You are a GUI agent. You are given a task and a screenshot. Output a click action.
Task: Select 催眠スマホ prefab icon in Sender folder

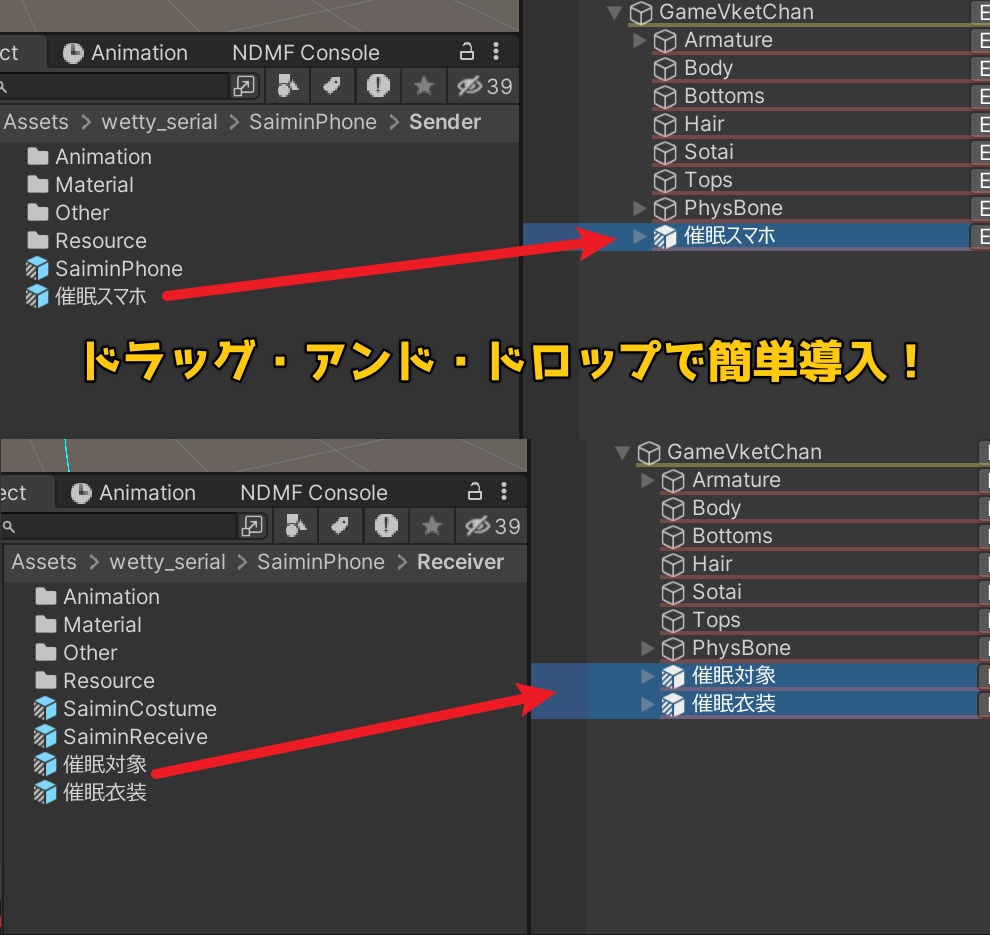tap(37, 296)
